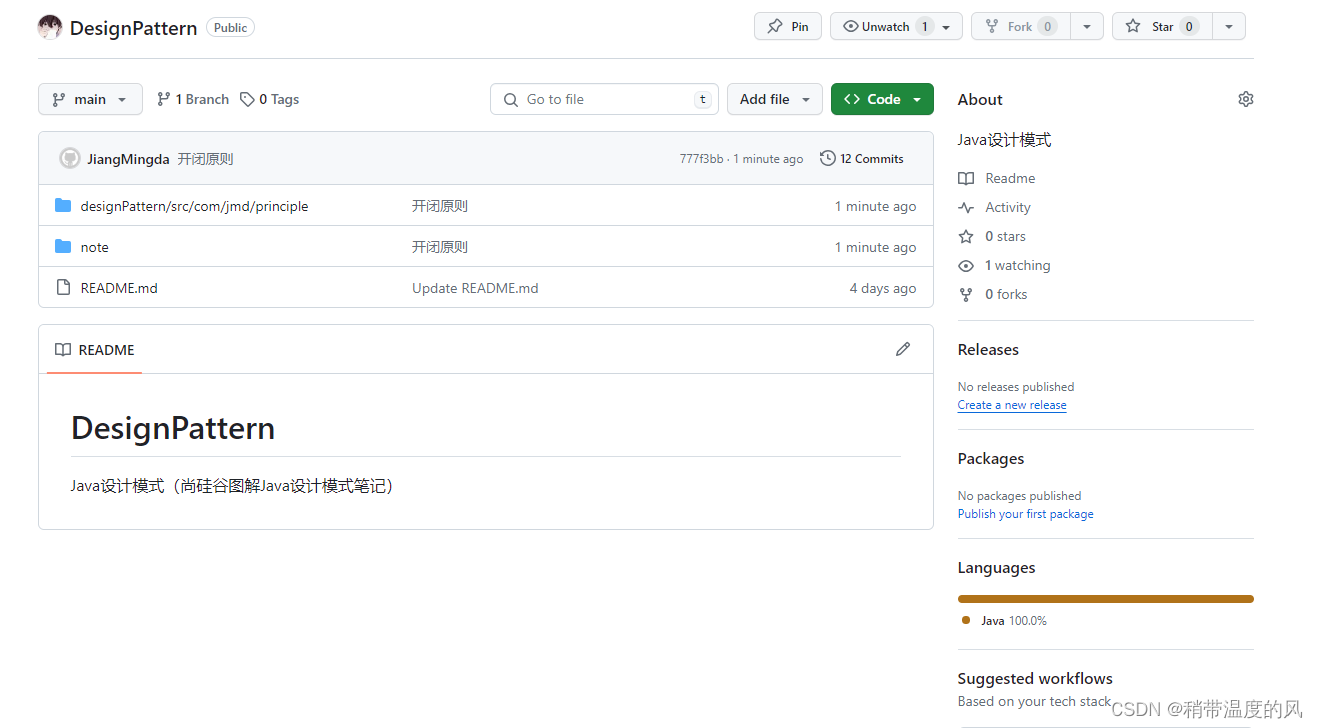Image resolution: width=1318 pixels, height=728 pixels.
Task: Open the Packages heading link
Action: [x=991, y=458]
